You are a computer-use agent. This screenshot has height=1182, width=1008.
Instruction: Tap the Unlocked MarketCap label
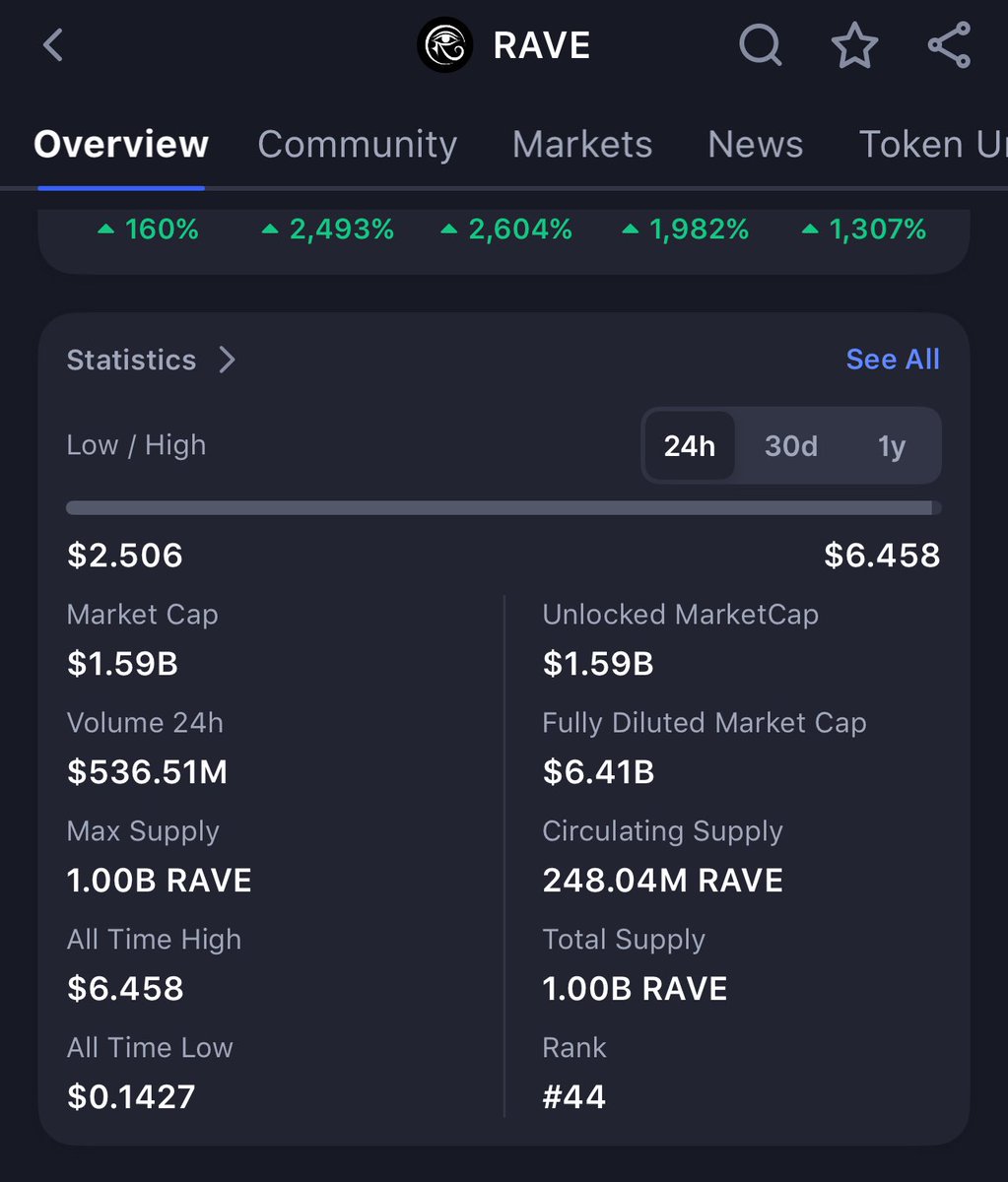tap(681, 615)
